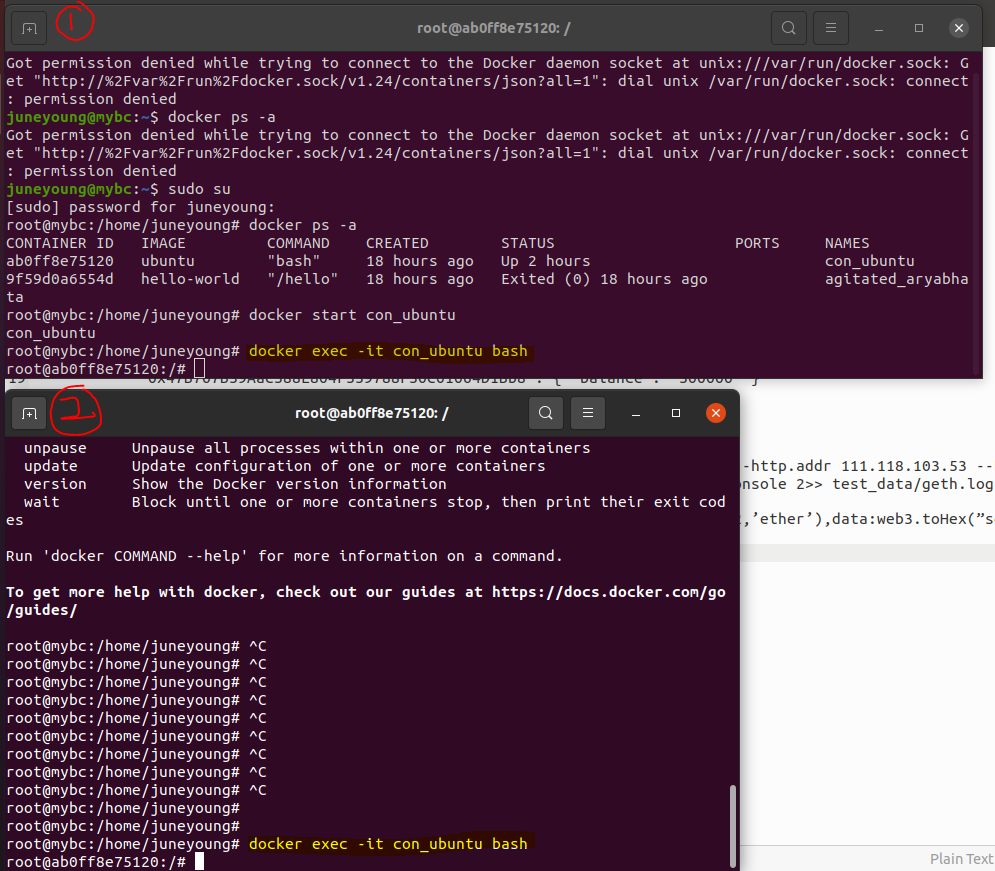Click 'Plain Text' in background editor status bar
This screenshot has width=995, height=871.
(x=961, y=859)
